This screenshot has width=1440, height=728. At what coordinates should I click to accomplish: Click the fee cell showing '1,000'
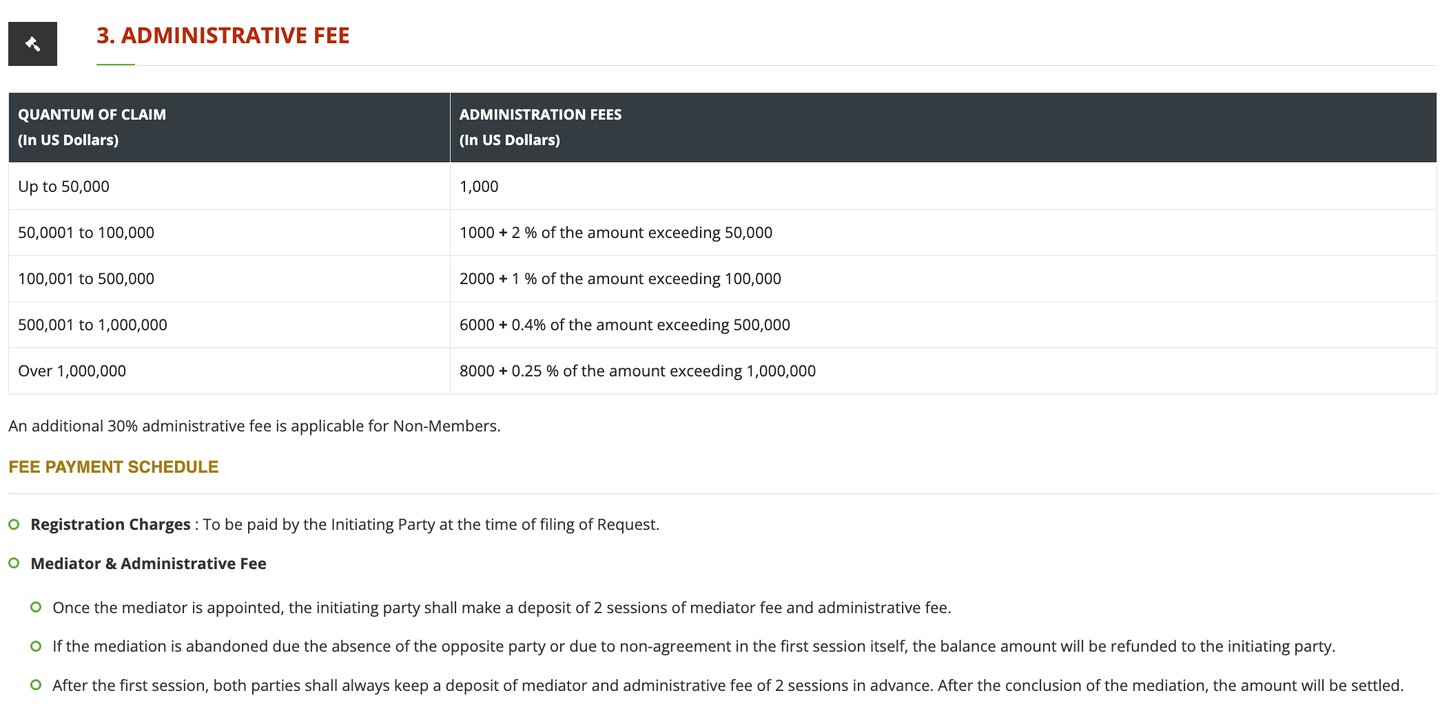[x=943, y=186]
